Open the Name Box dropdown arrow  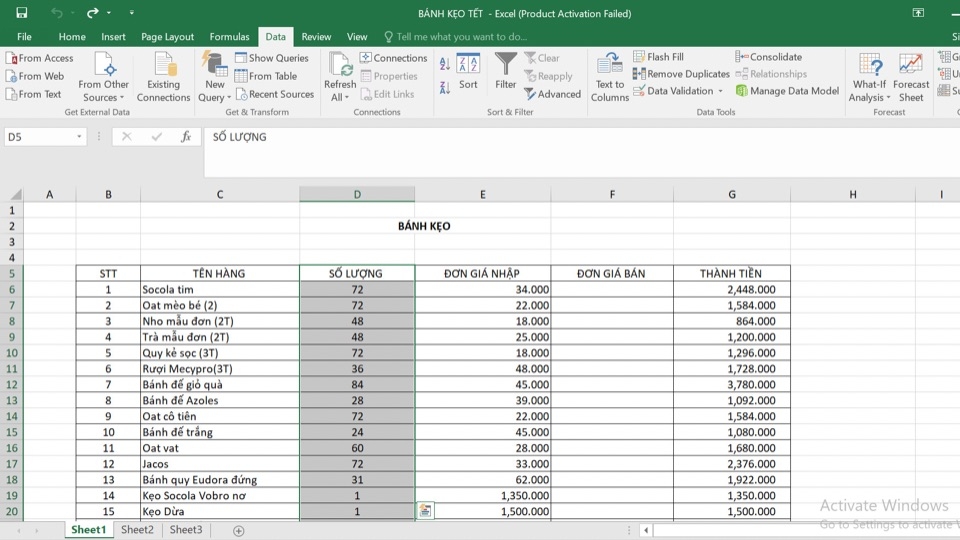79,137
